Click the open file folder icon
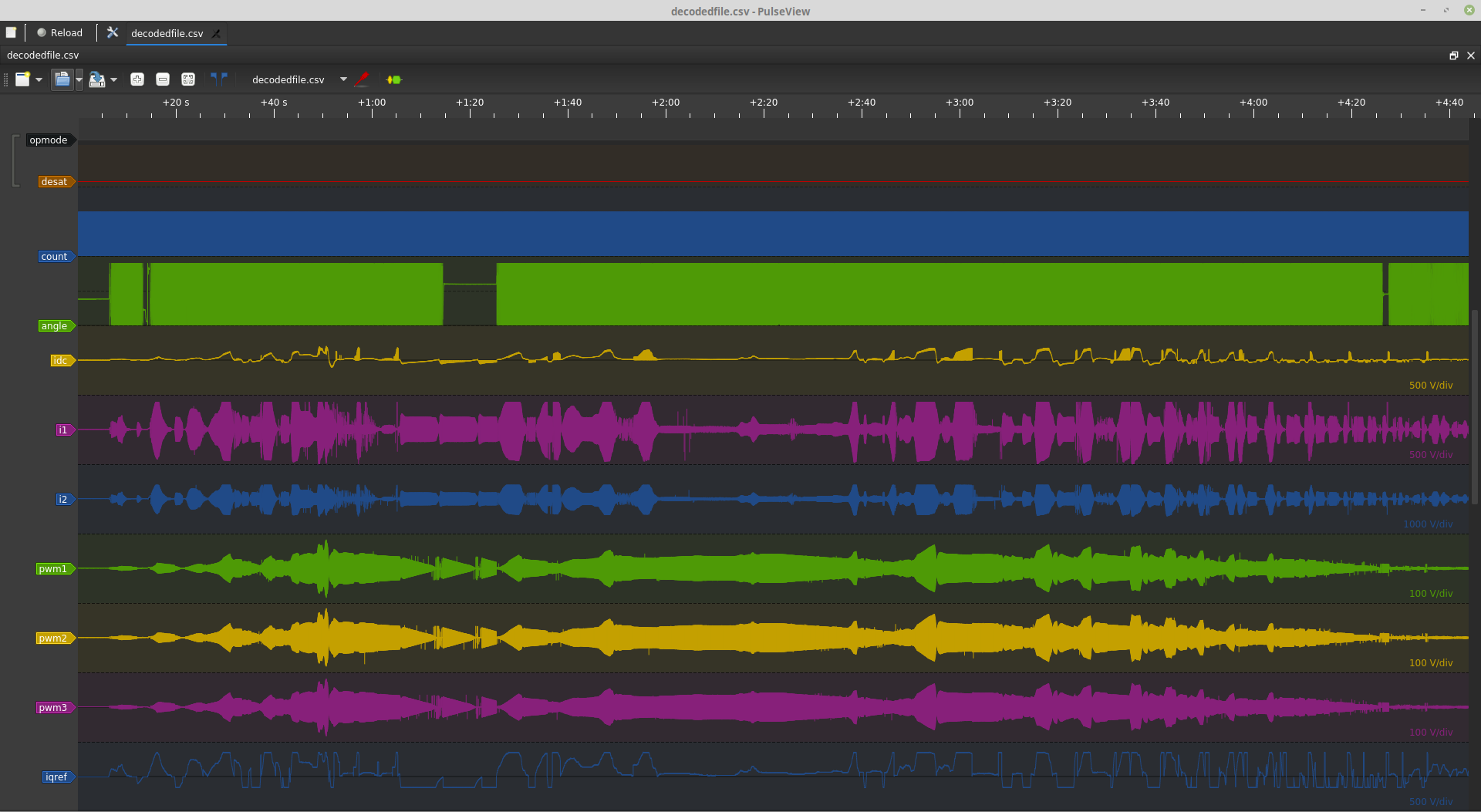 point(62,79)
